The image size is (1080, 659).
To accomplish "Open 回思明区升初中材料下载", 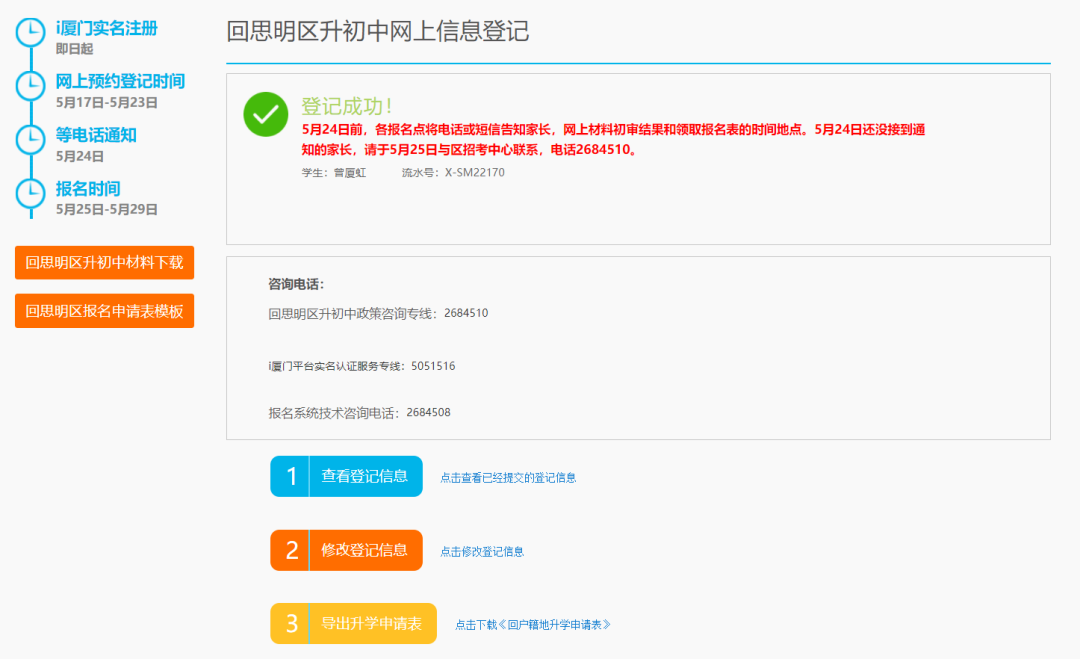I will coord(104,263).
